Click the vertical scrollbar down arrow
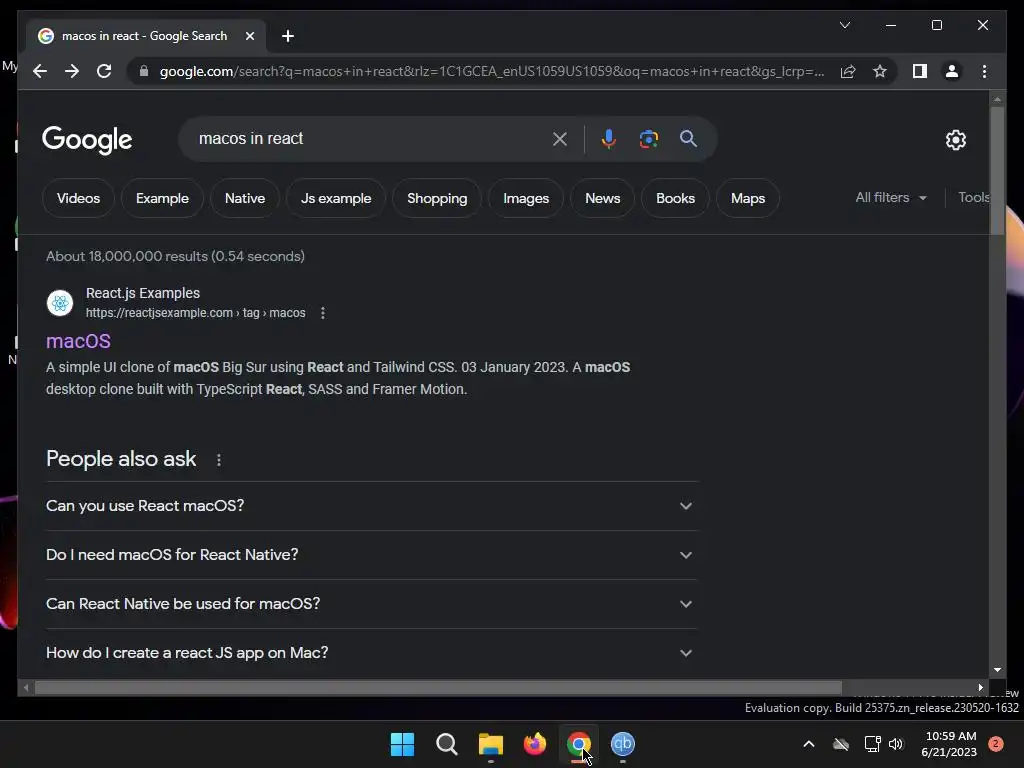The height and width of the screenshot is (768, 1024). point(997,670)
